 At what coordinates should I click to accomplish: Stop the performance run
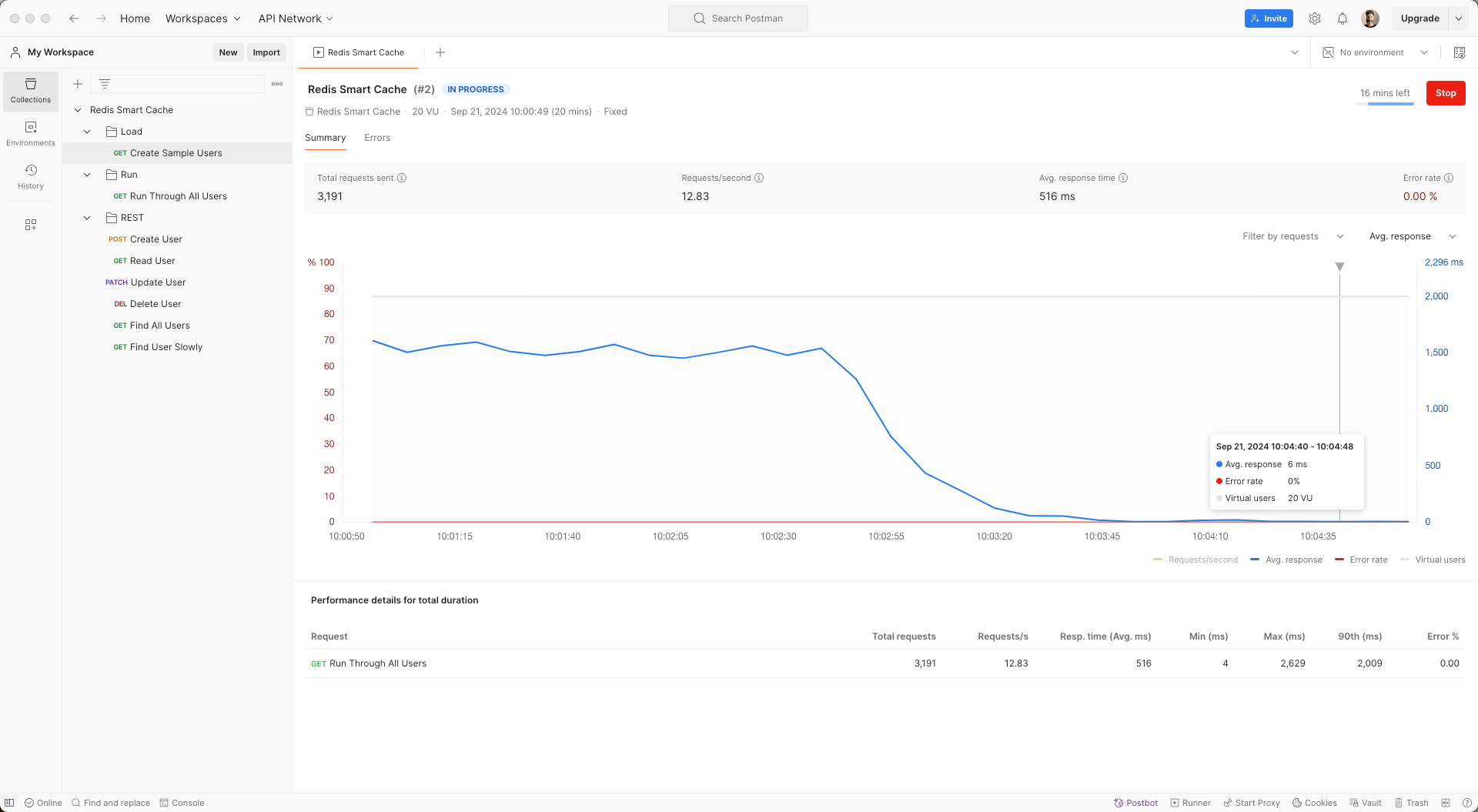point(1446,93)
